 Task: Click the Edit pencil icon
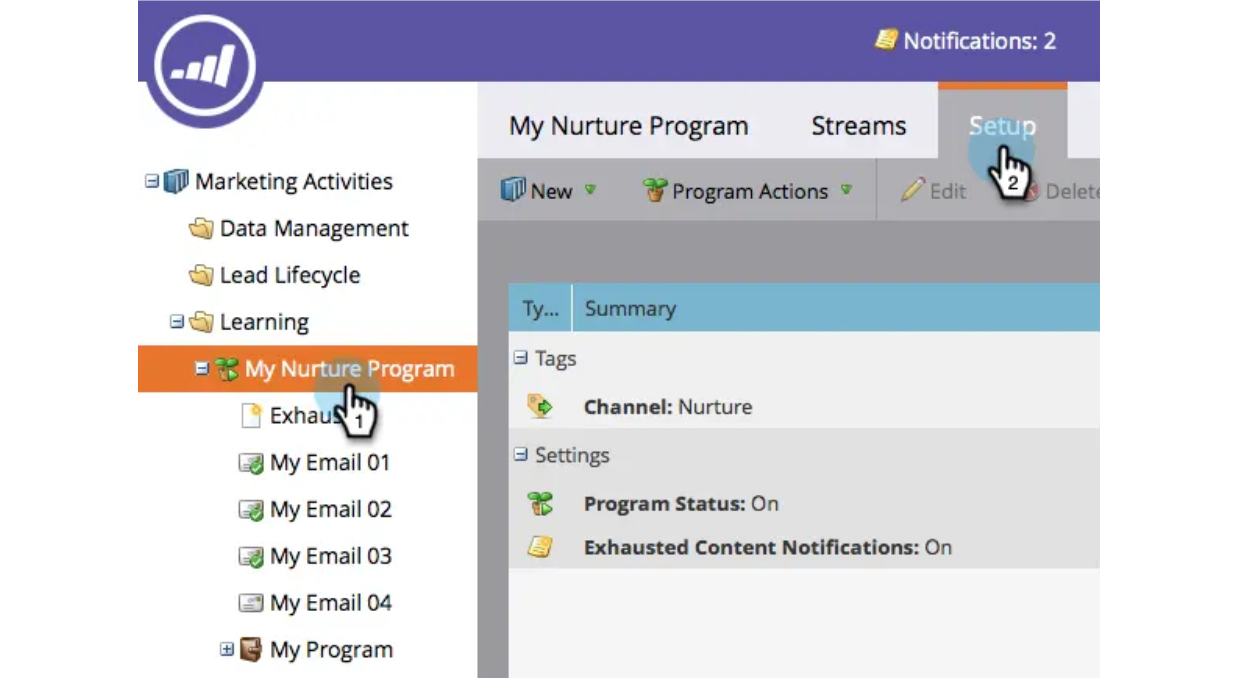point(912,190)
